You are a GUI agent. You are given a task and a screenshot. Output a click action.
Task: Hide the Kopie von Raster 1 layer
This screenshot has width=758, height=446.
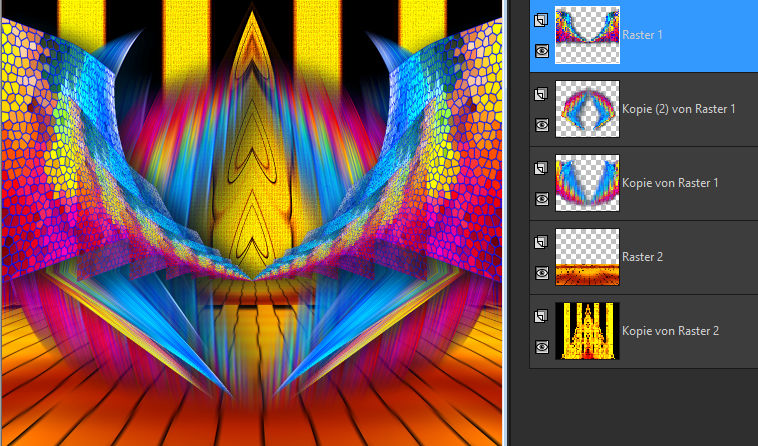point(542,199)
